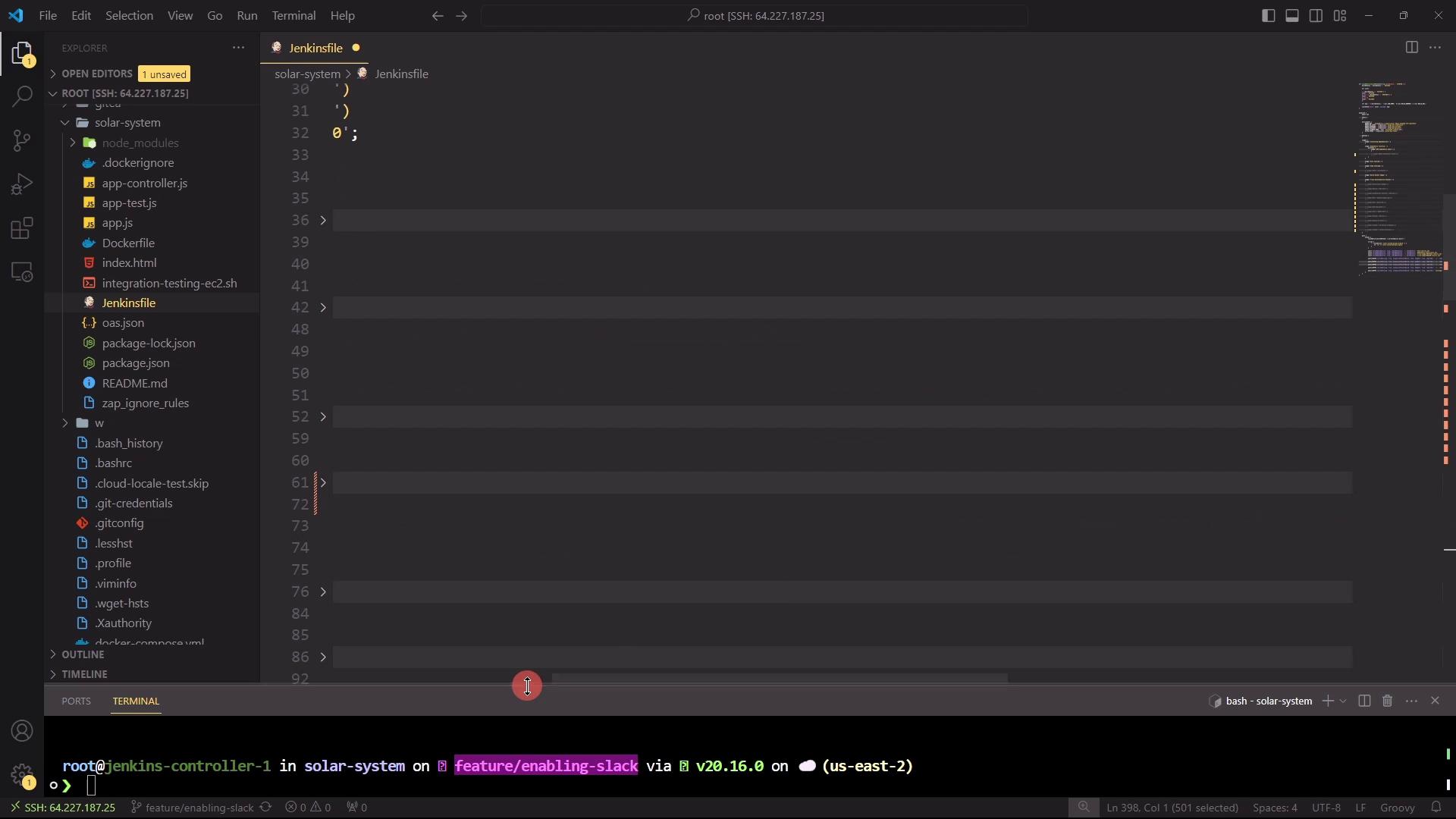Open the Source Control view
The image size is (1456, 819).
[x=22, y=140]
